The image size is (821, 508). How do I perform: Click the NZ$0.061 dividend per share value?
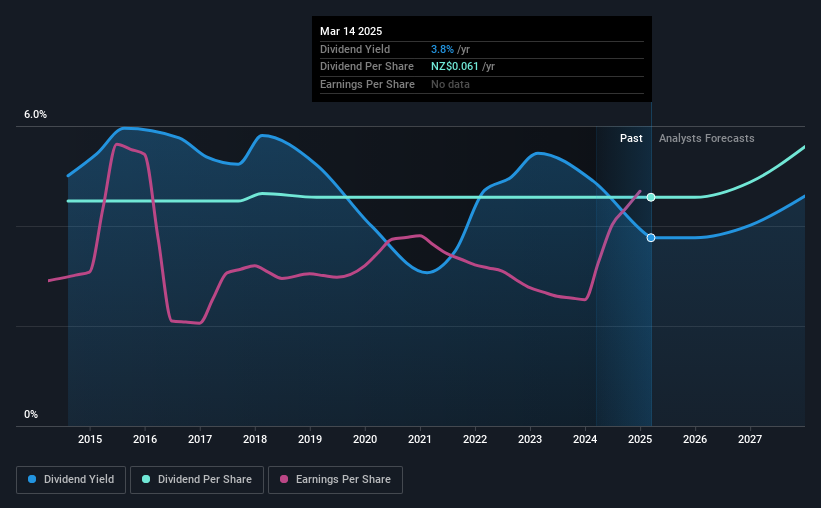454,67
